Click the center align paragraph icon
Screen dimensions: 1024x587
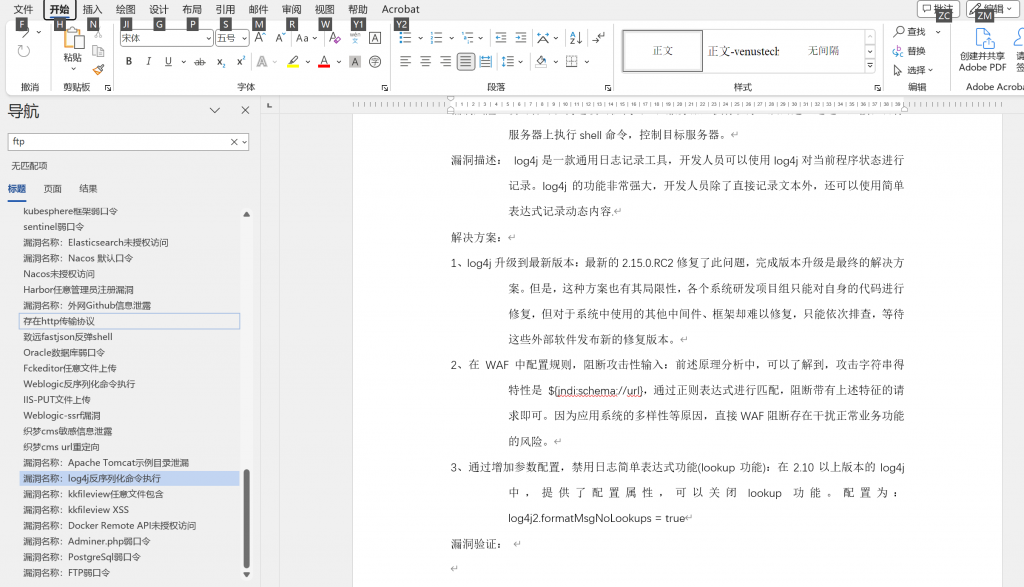point(425,62)
